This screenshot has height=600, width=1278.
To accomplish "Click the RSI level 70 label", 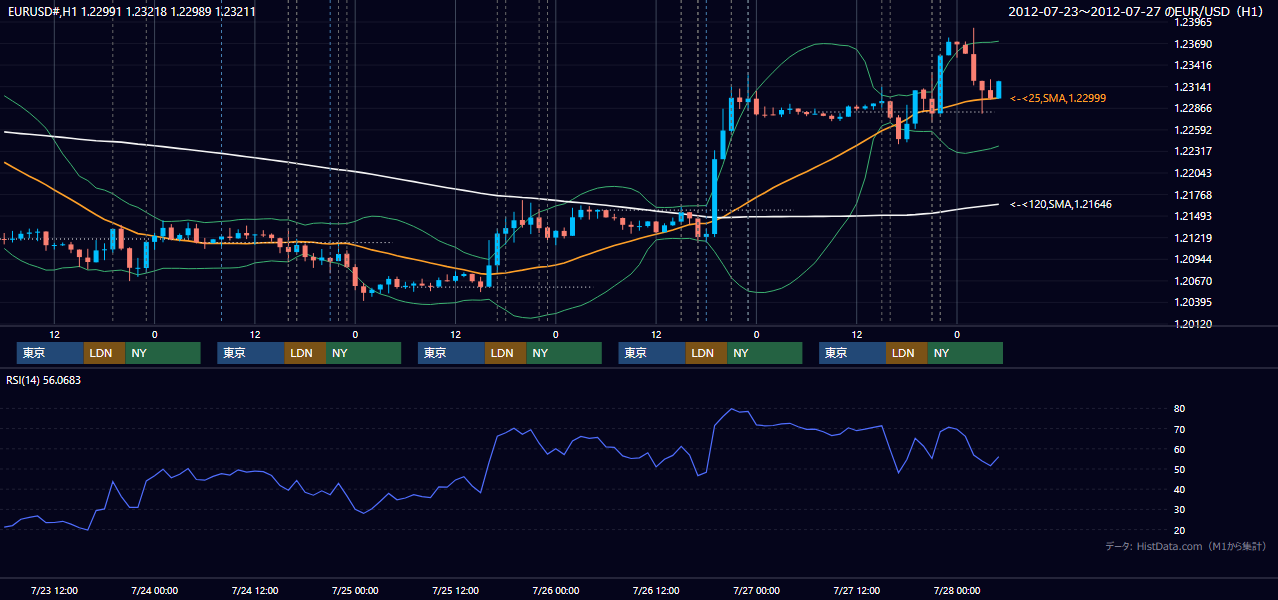I will pos(1179,429).
